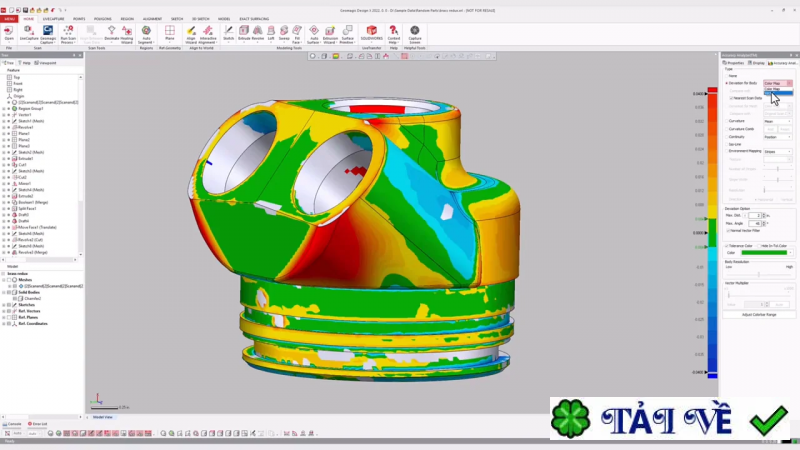Select the Decimate tool
The image size is (800, 450).
pyautogui.click(x=112, y=34)
